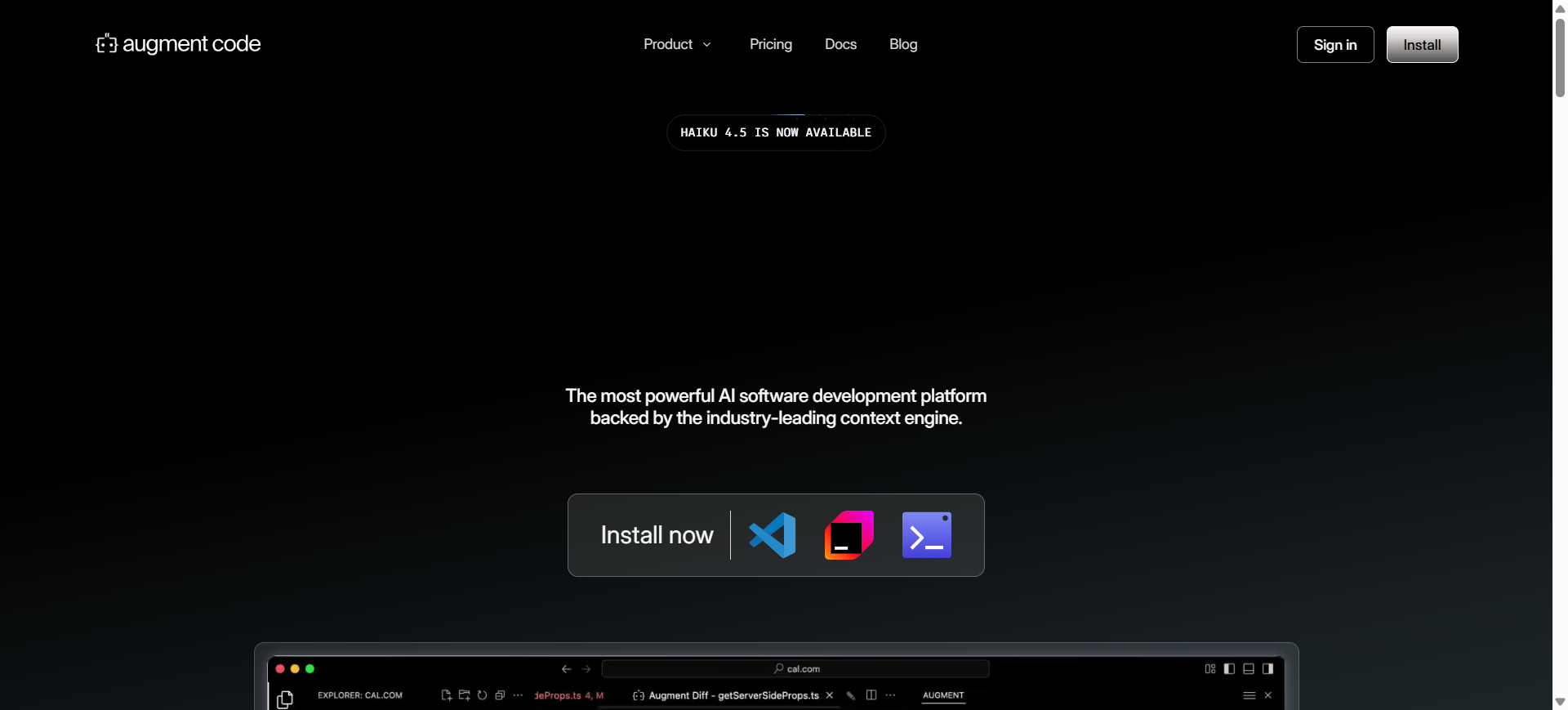Click the Sign in button
Screen dimensions: 1568x710
[1335, 45]
